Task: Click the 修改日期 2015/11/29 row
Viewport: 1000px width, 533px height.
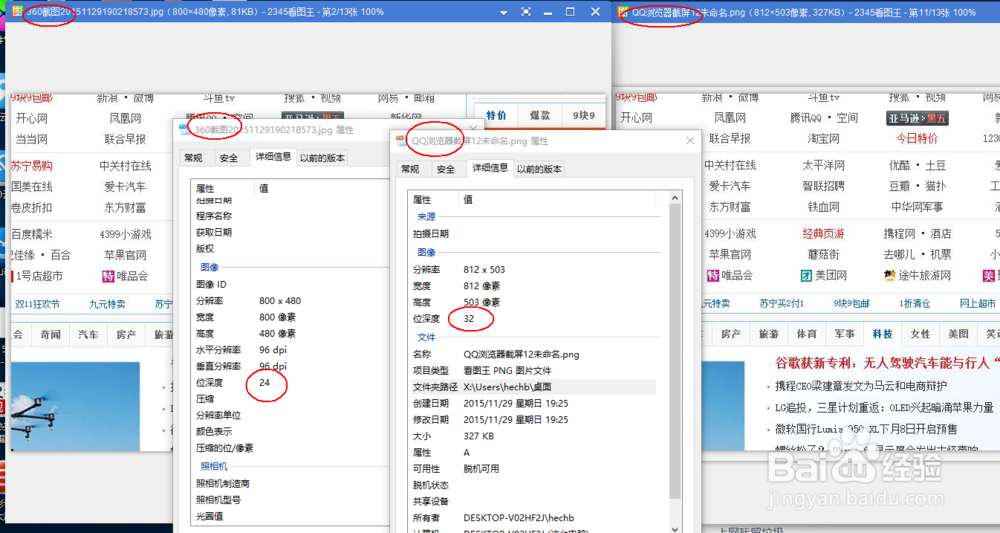Action: pos(534,420)
